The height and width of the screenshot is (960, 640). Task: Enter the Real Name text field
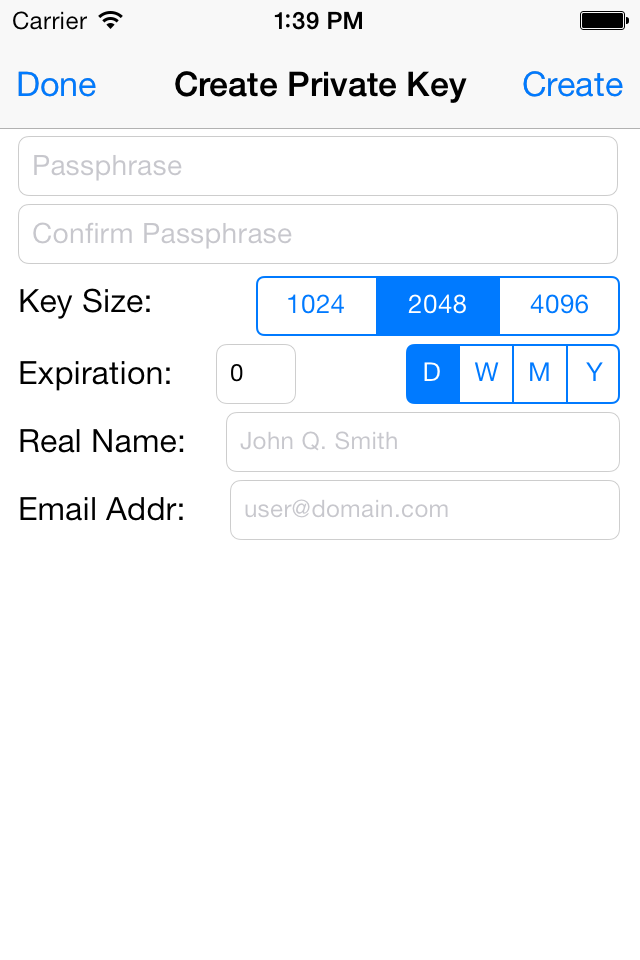pyautogui.click(x=422, y=442)
